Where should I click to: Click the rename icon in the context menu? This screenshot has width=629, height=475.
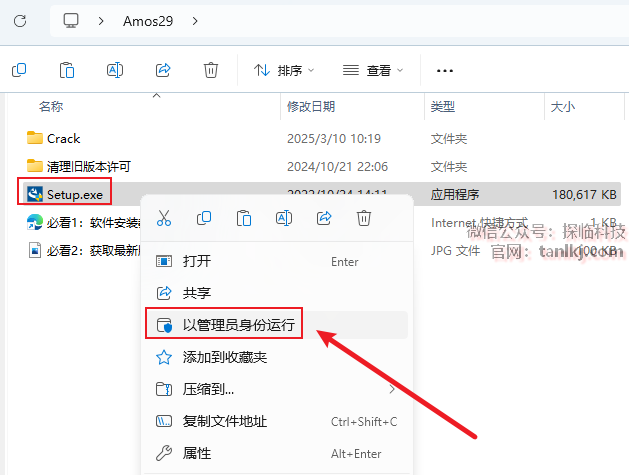(284, 218)
